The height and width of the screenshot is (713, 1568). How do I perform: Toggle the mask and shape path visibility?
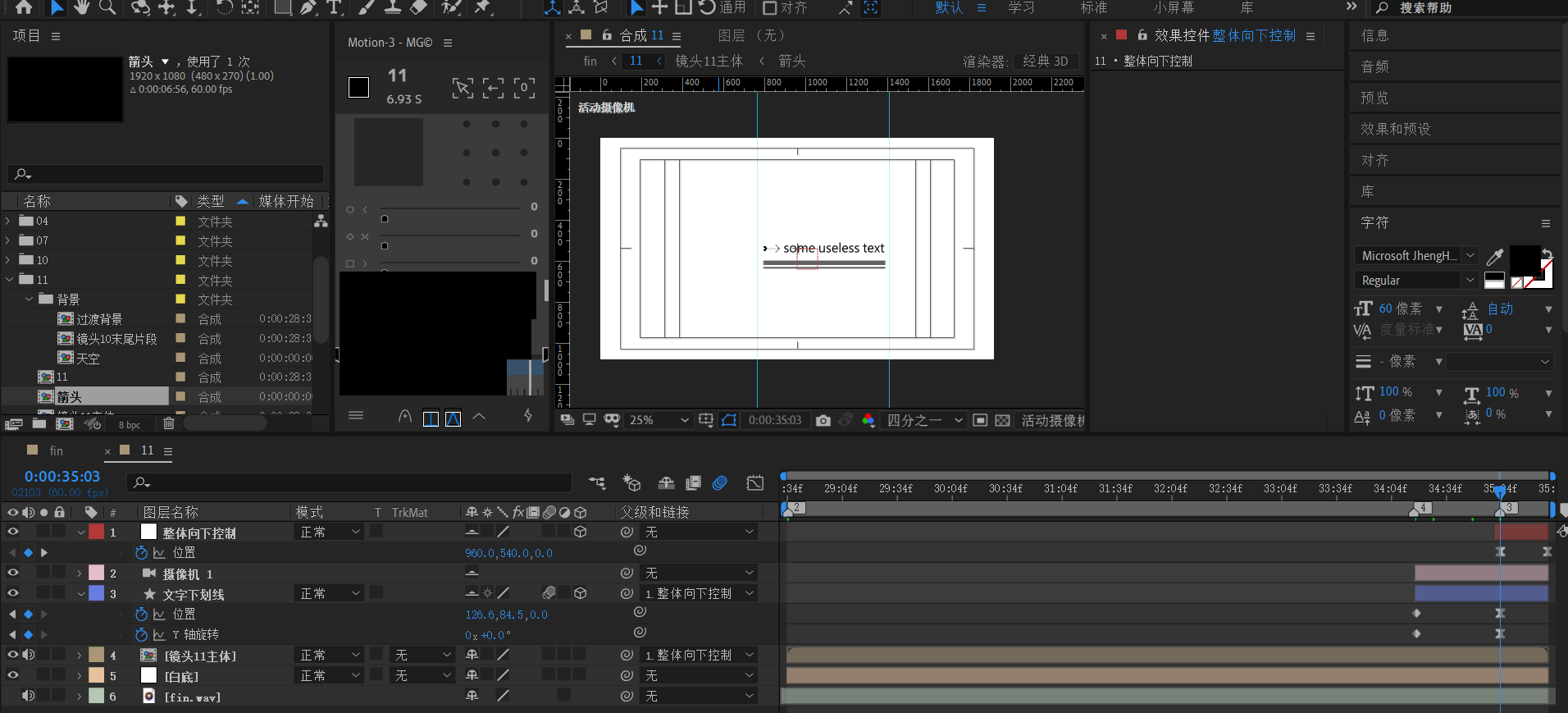pos(729,420)
